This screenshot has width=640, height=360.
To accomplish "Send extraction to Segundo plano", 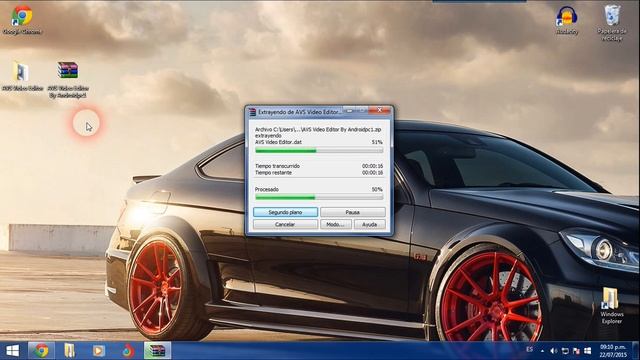I will pos(285,212).
